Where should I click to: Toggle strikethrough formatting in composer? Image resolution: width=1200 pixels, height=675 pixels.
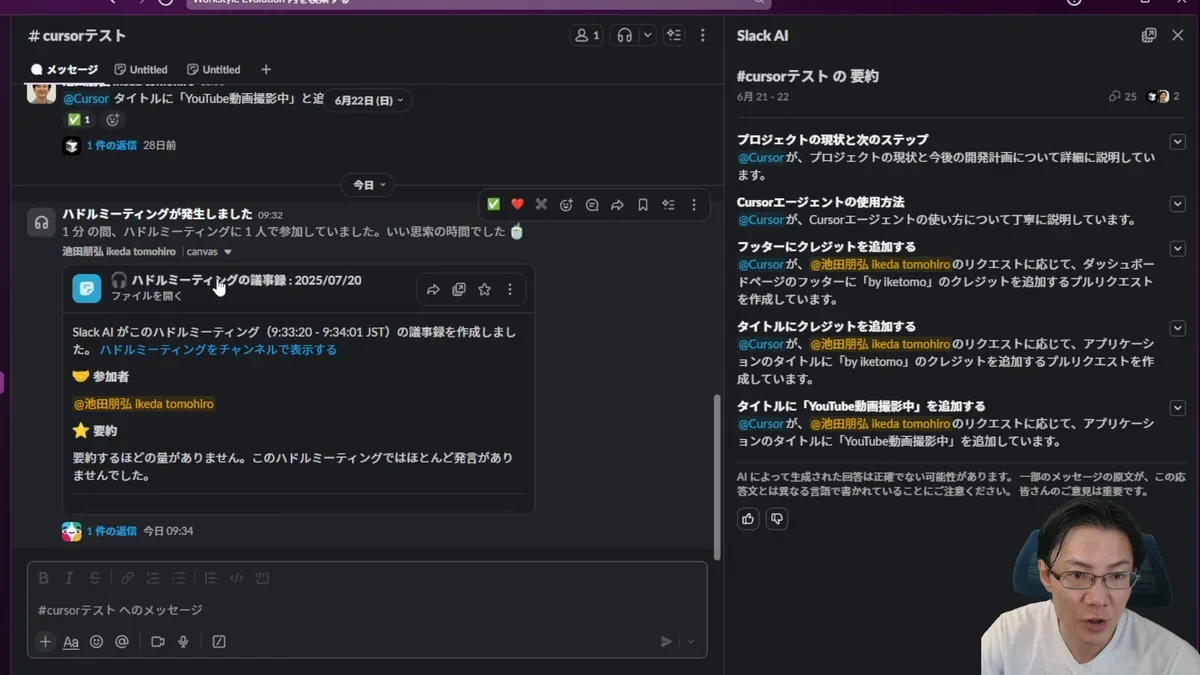[x=95, y=578]
